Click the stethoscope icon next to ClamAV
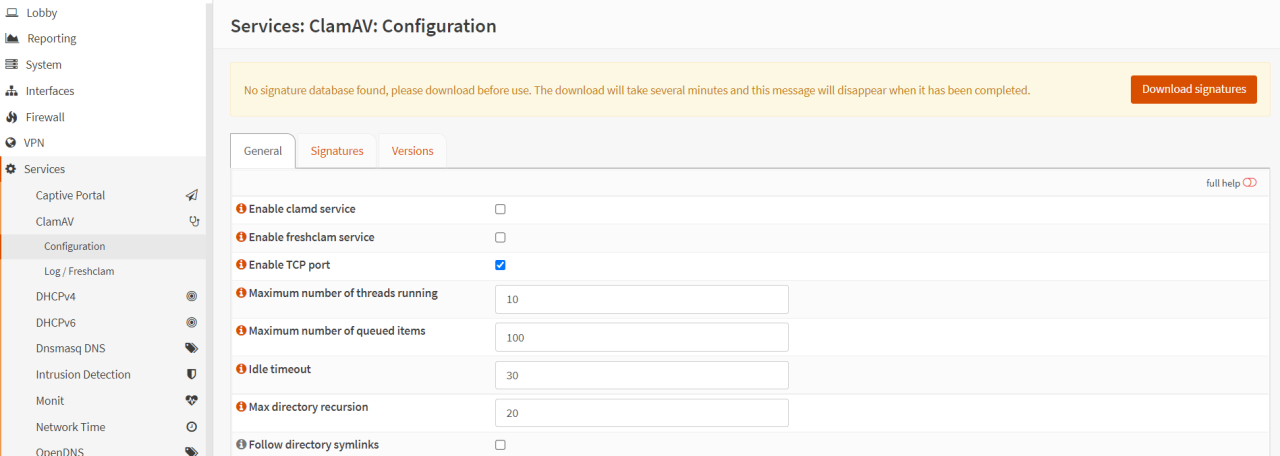The height and width of the screenshot is (456, 1280). [x=194, y=221]
